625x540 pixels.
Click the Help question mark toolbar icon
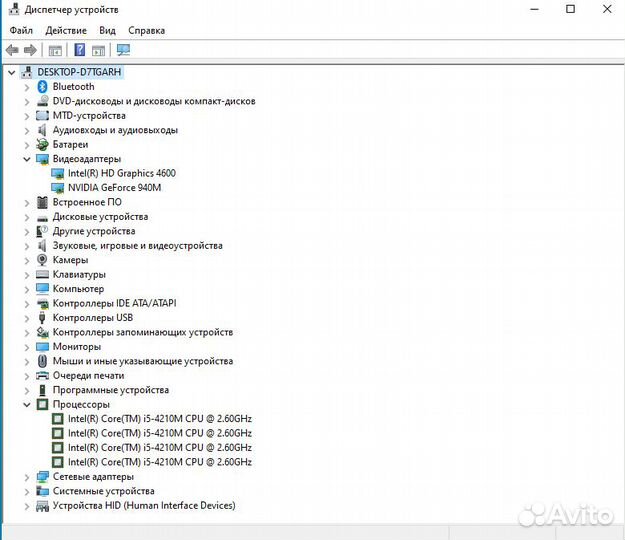80,50
